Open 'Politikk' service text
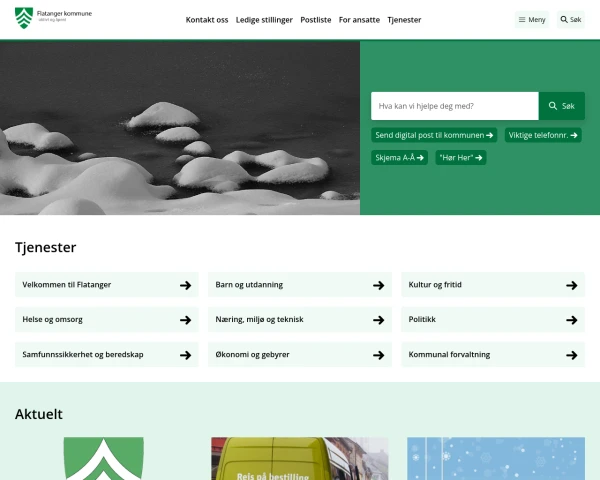This screenshot has width=600, height=480. [x=422, y=319]
